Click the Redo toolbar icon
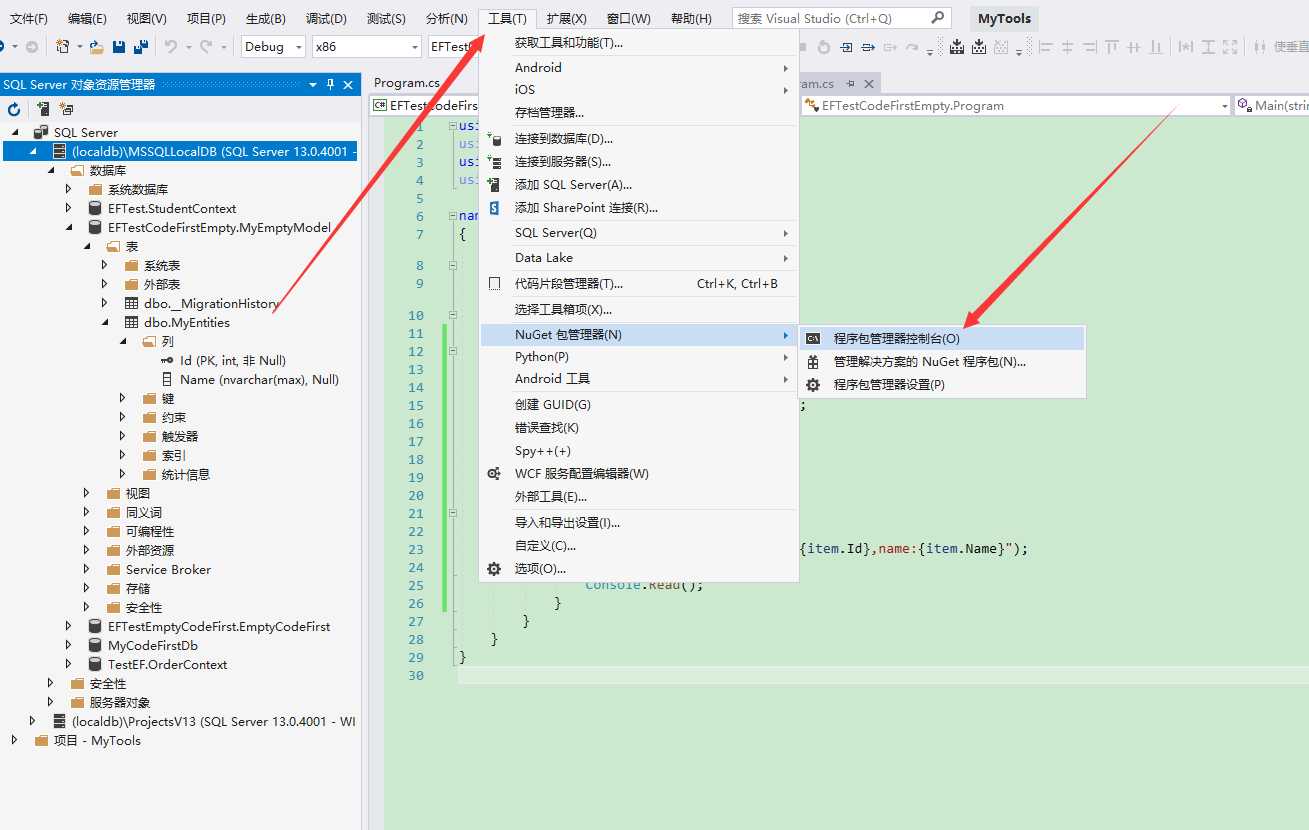 pos(206,46)
